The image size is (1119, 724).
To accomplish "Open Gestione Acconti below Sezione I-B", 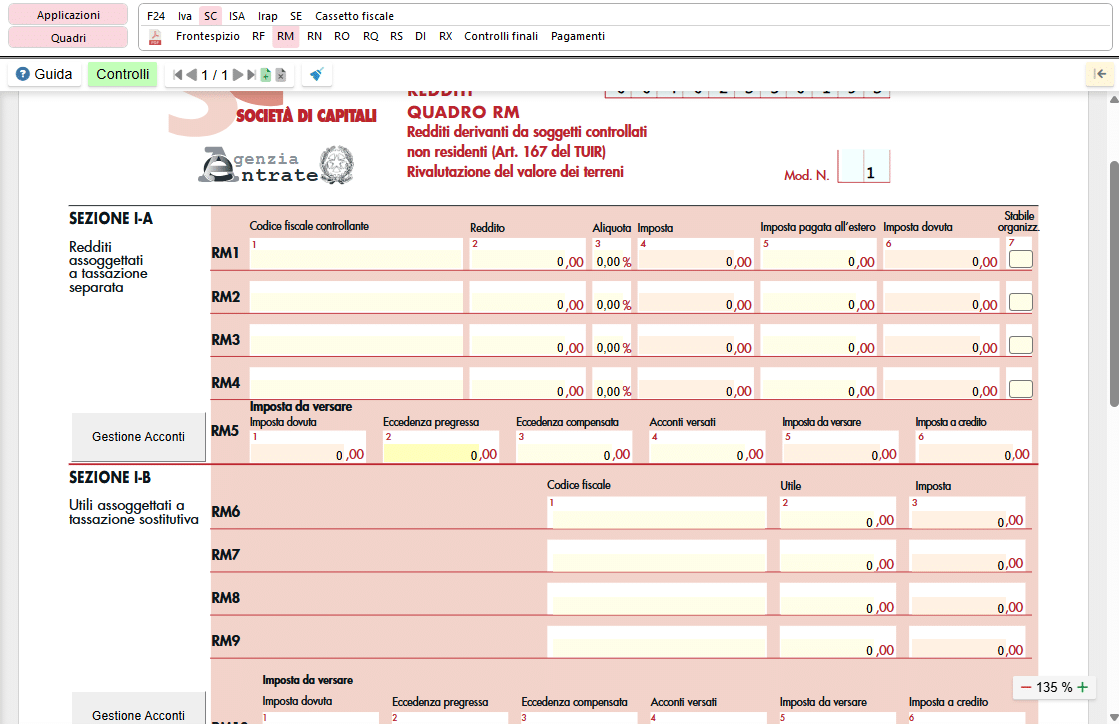I will 138,708.
